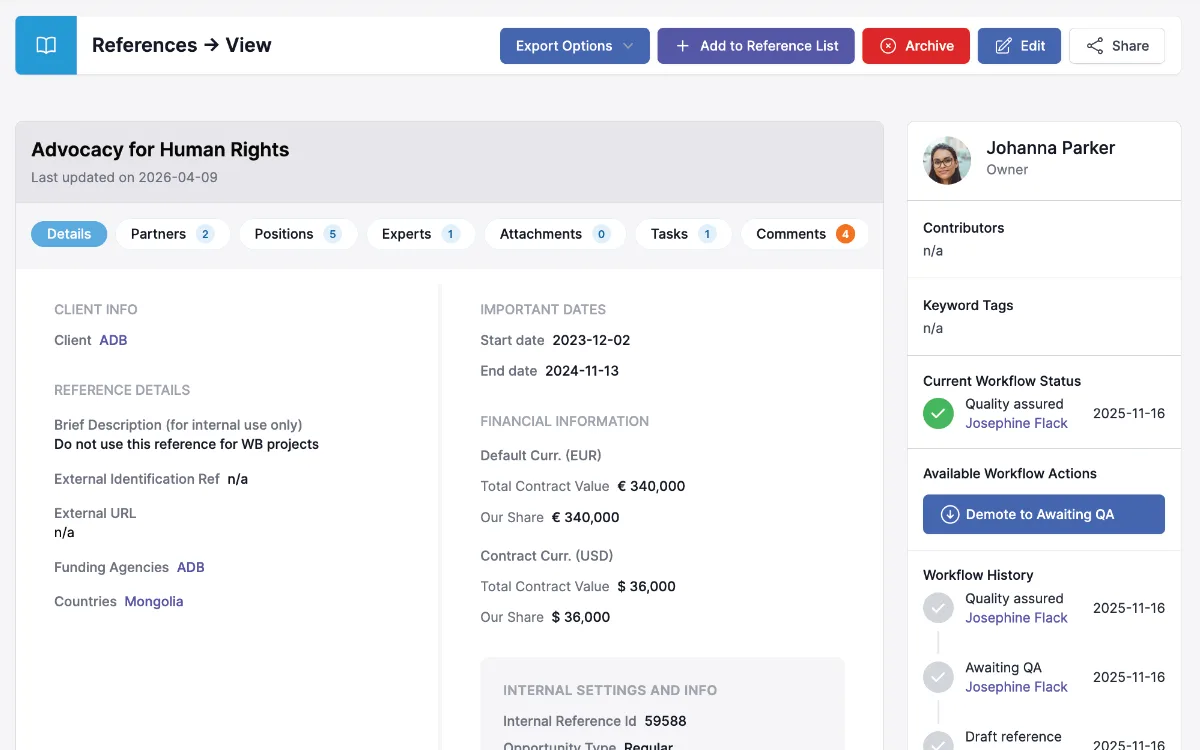Open Johanna Parker's profile photo
The image size is (1200, 750).
[x=947, y=160]
